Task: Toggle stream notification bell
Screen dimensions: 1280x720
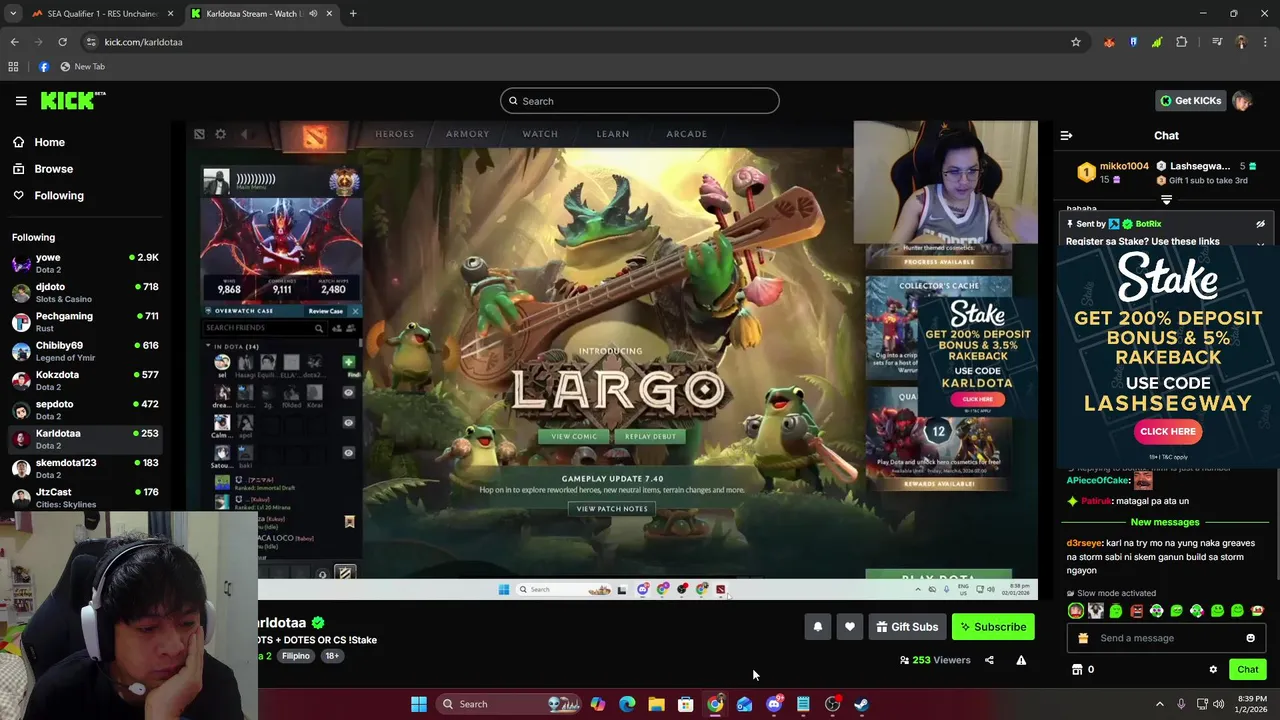Action: point(817,627)
